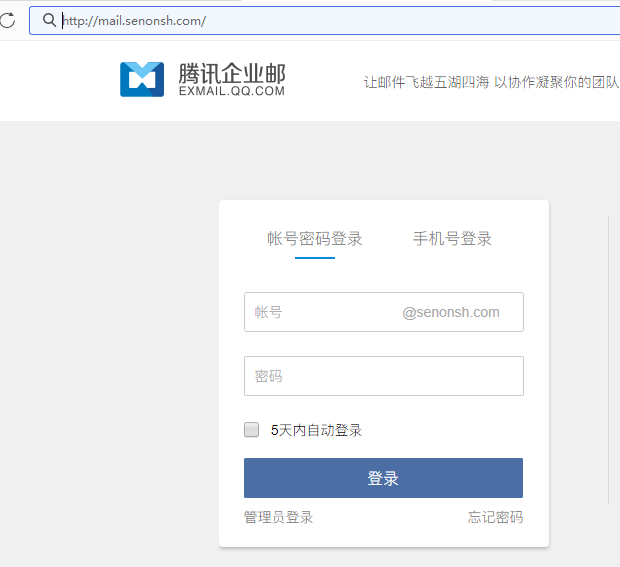Viewport: 620px width, 567px height.
Task: Click the 腾讯企业邮 logo text
Action: click(232, 73)
